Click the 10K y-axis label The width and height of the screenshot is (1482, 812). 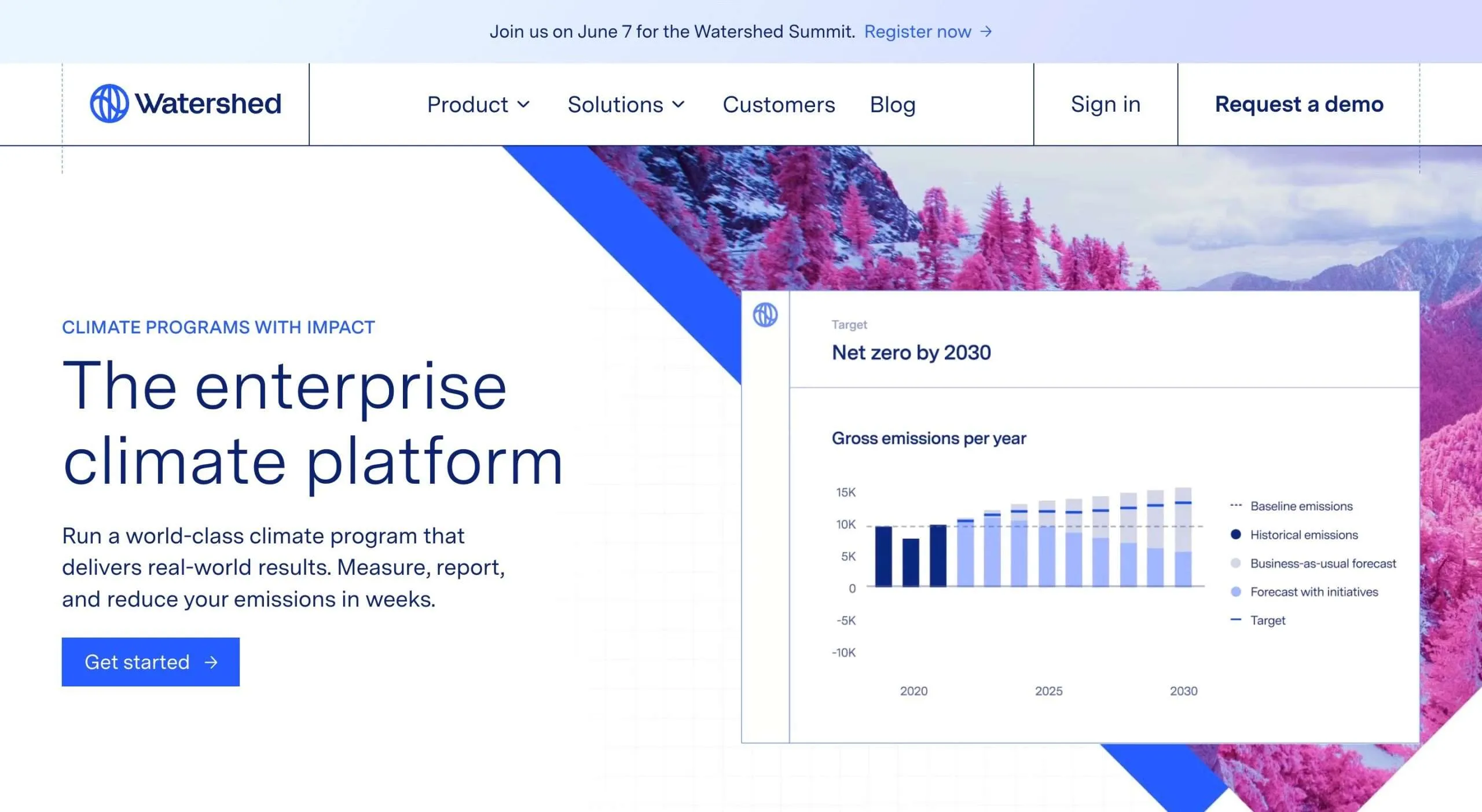(x=845, y=524)
